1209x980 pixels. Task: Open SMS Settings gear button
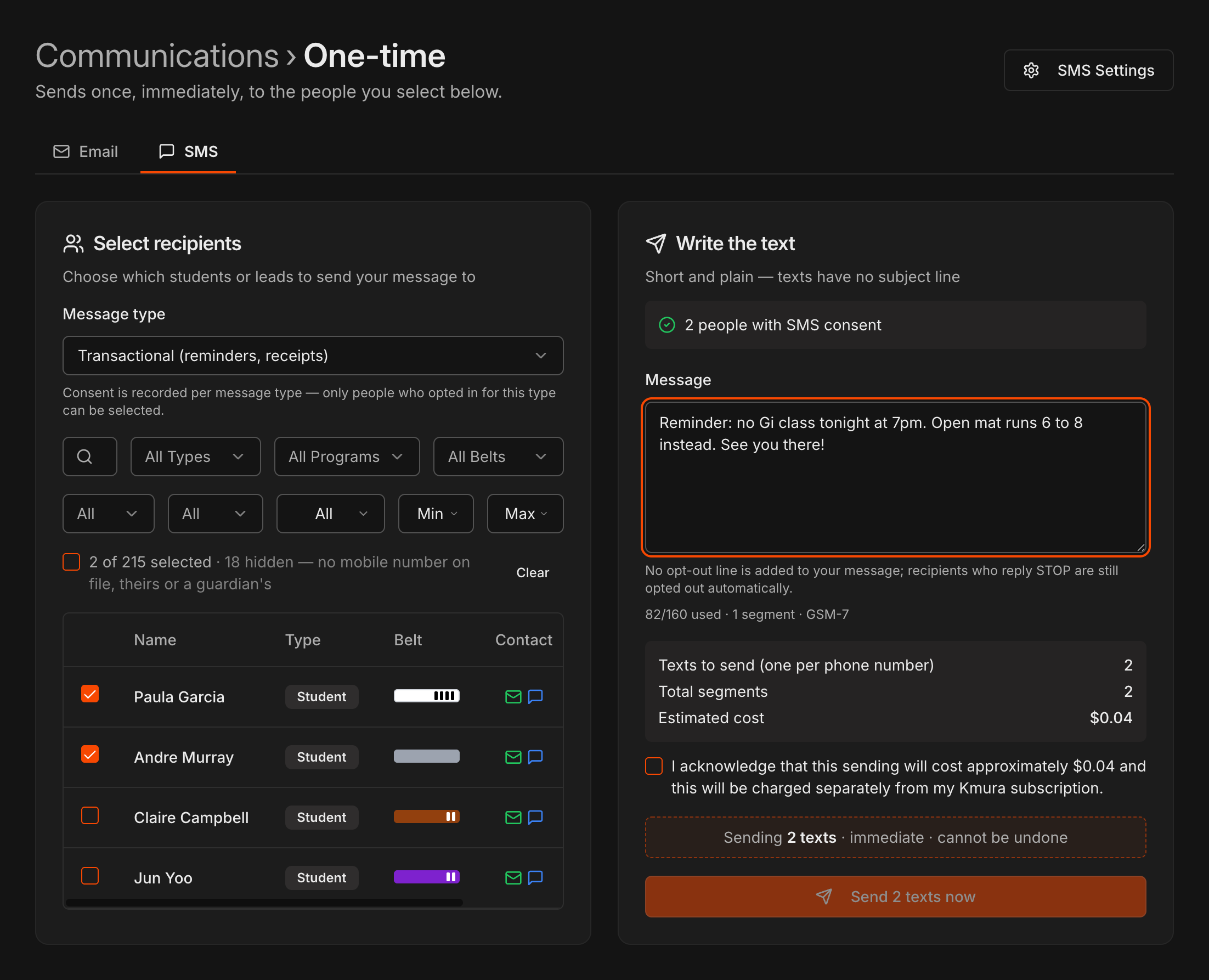pos(1088,70)
